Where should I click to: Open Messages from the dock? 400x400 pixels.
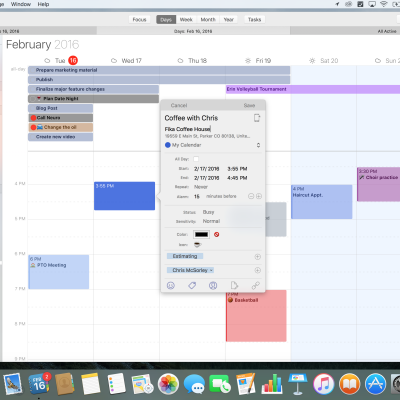pyautogui.click(x=194, y=384)
